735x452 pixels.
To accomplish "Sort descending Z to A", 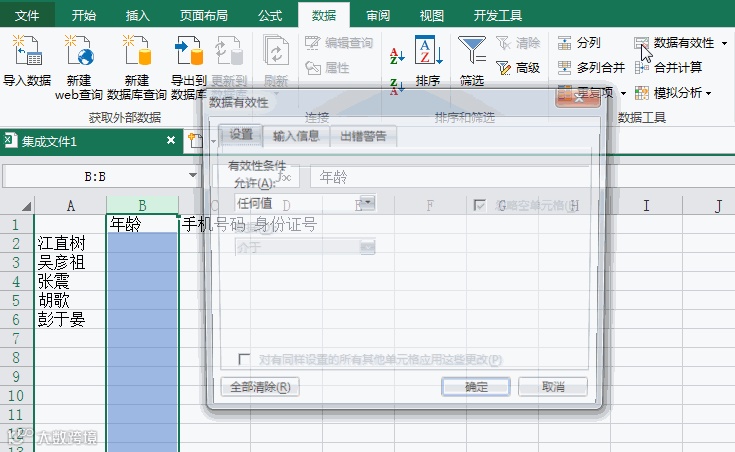I will pos(397,86).
